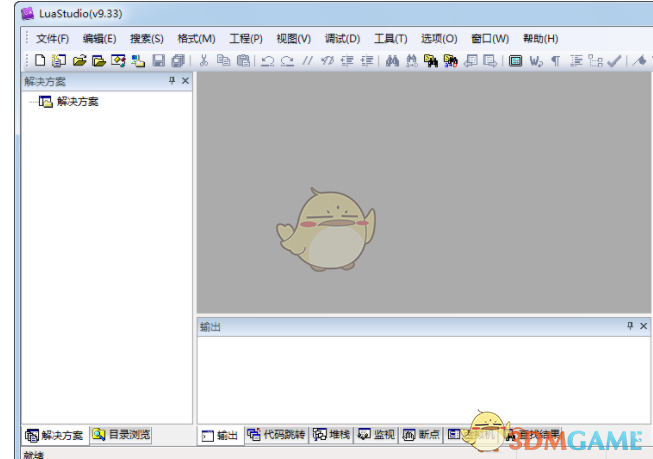This screenshot has height=459, width=653.
Task: Click the LuaStudio app icon in title bar
Action: (27, 14)
